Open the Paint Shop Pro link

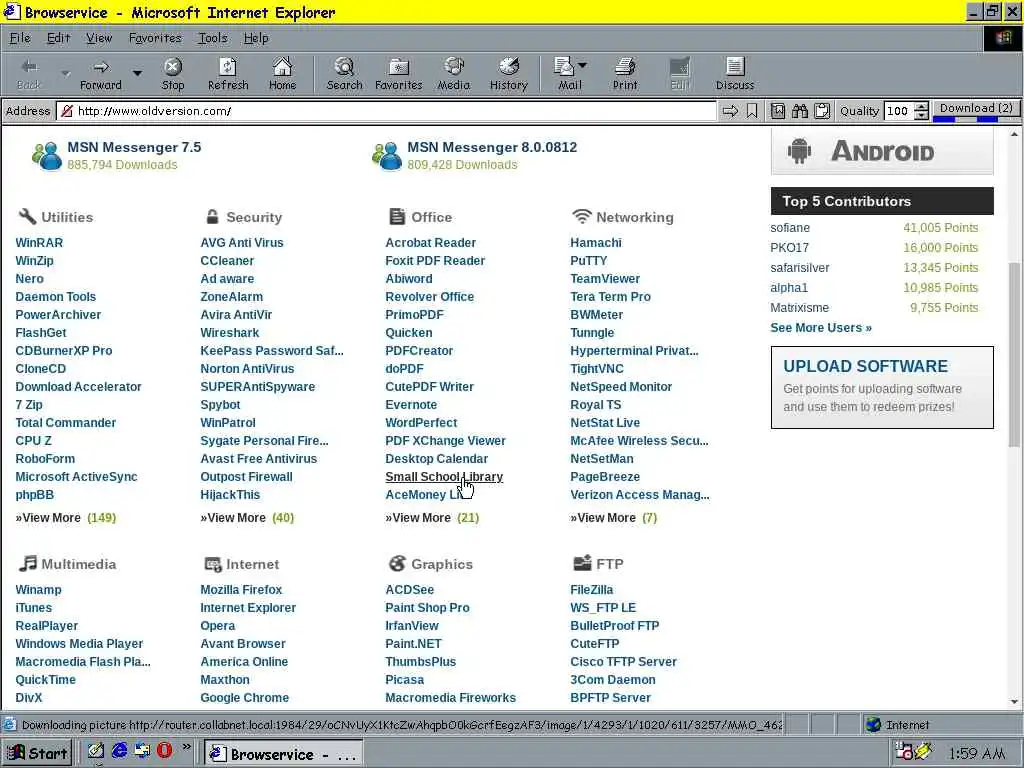coord(427,608)
